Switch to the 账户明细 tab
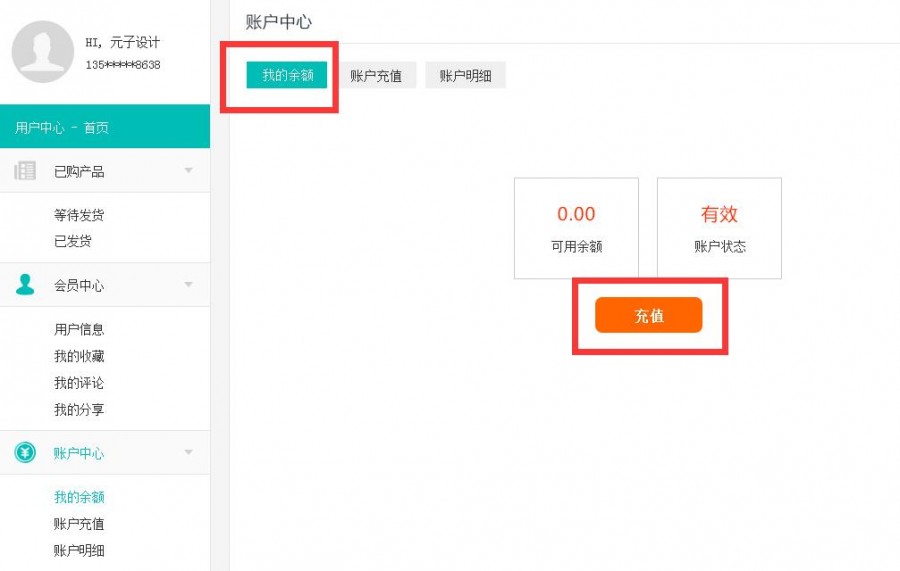The width and height of the screenshot is (900, 571). 465,75
